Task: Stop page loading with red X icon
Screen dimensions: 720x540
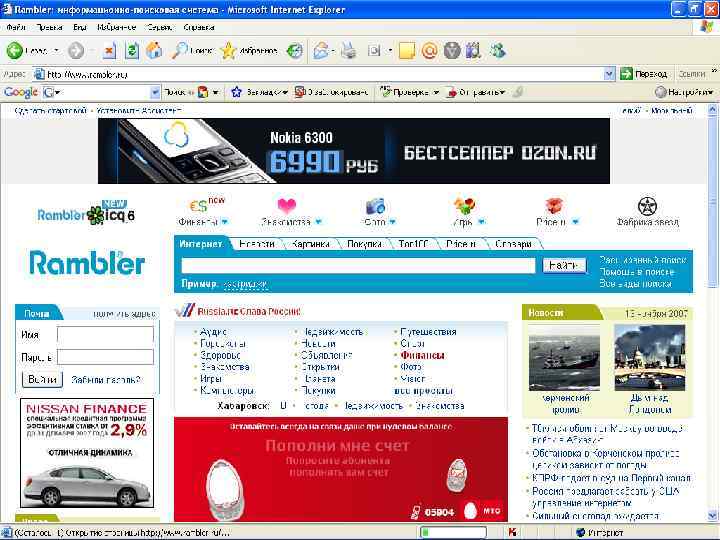Action: tap(109, 51)
